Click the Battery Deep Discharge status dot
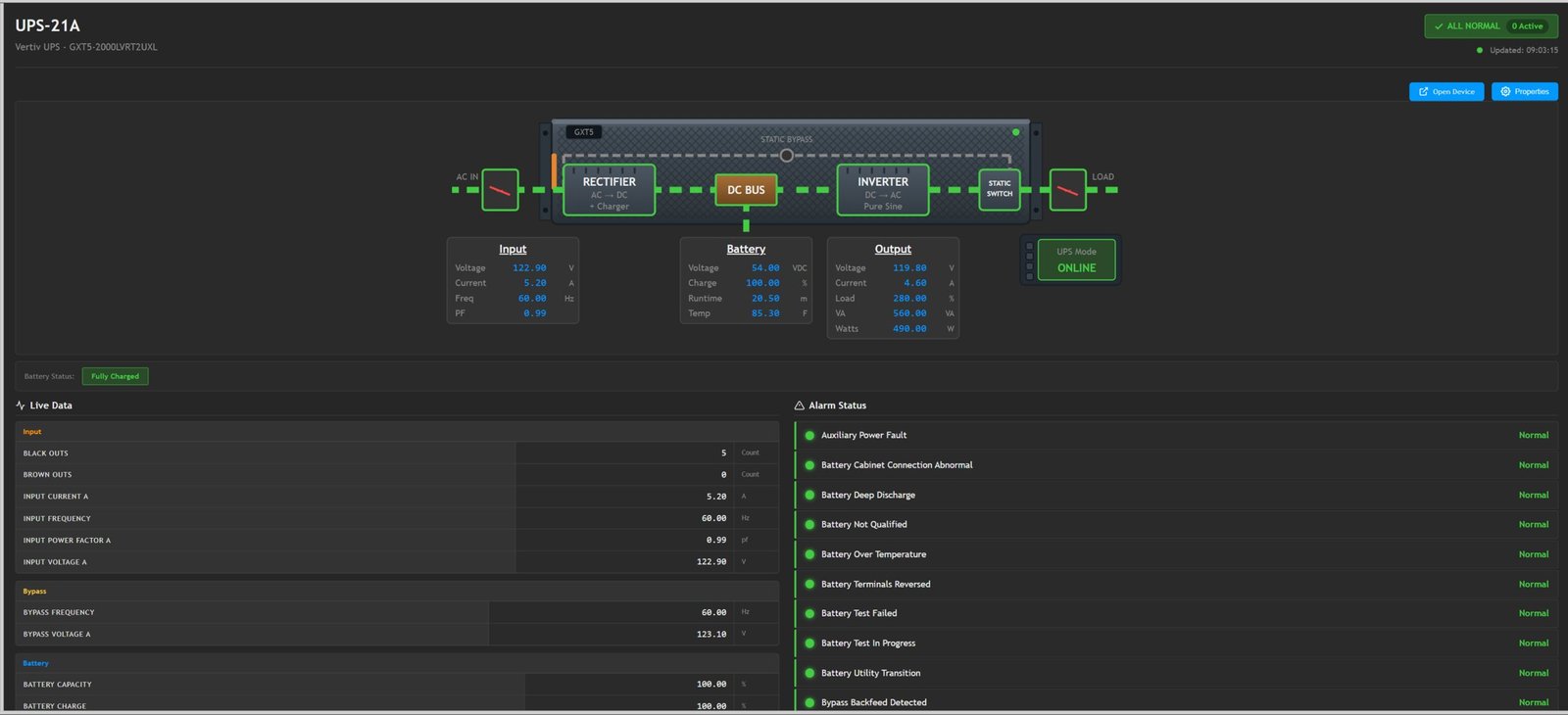Viewport: 1568px width, 715px height. (809, 496)
